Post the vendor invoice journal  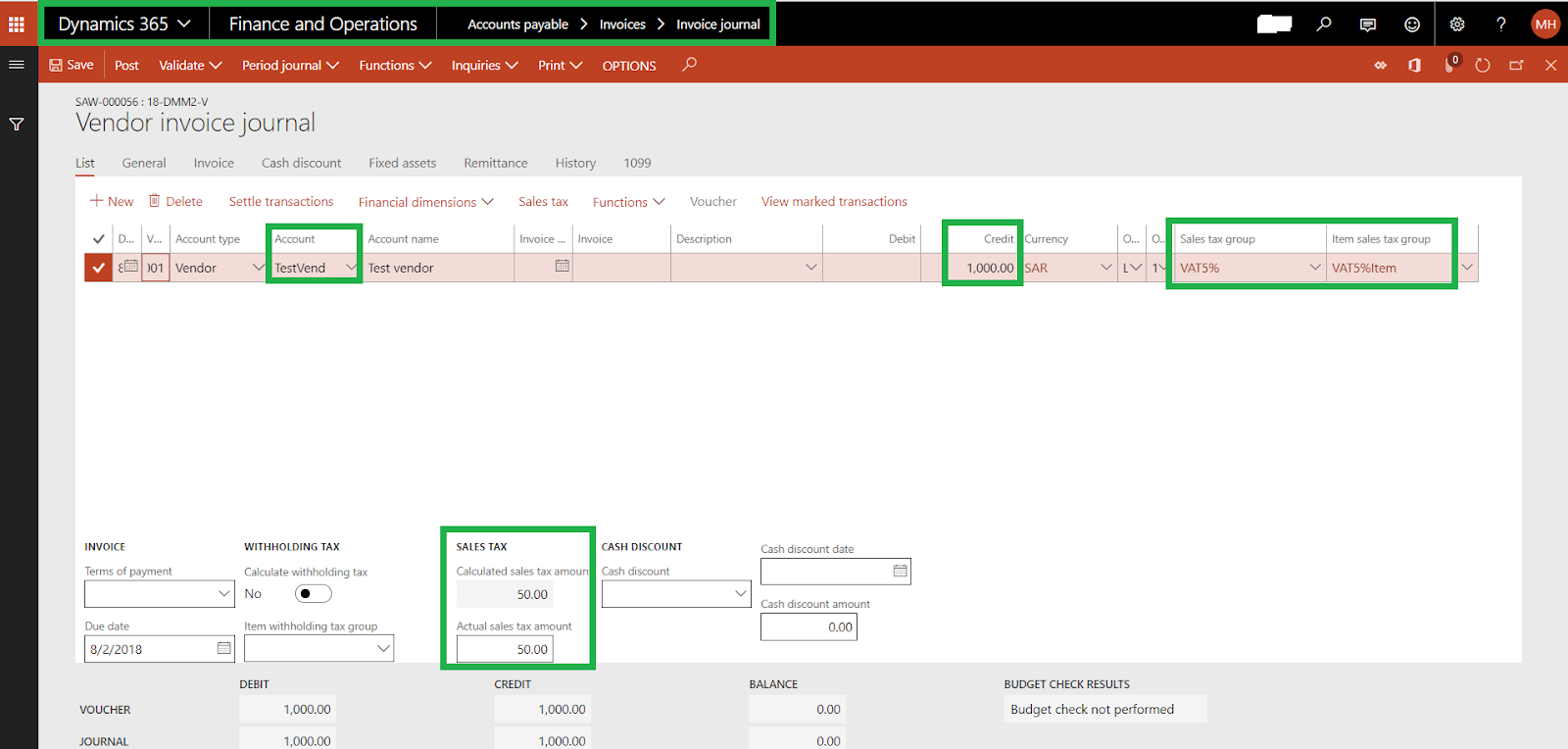126,66
